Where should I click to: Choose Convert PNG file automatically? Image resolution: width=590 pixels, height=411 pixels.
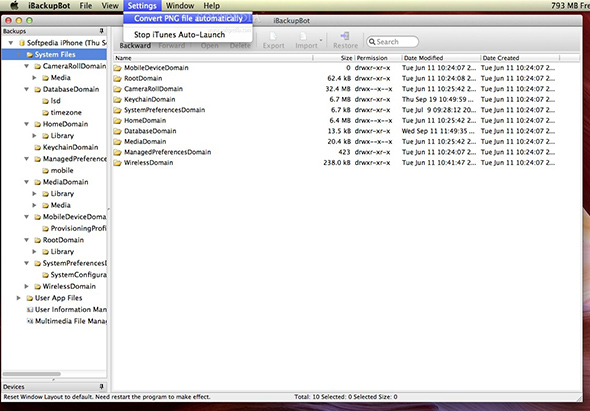pyautogui.click(x=188, y=18)
